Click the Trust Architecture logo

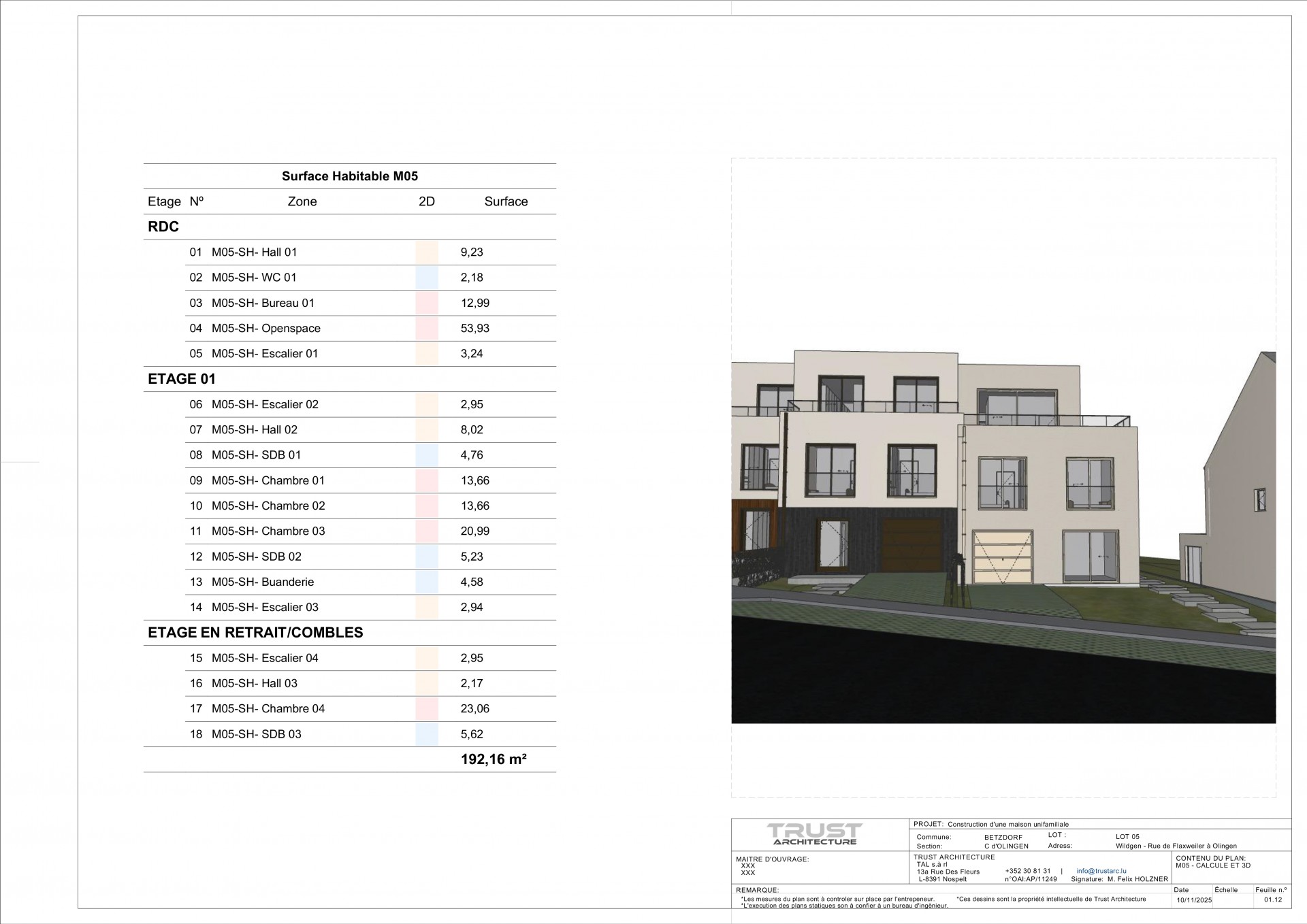click(x=814, y=834)
